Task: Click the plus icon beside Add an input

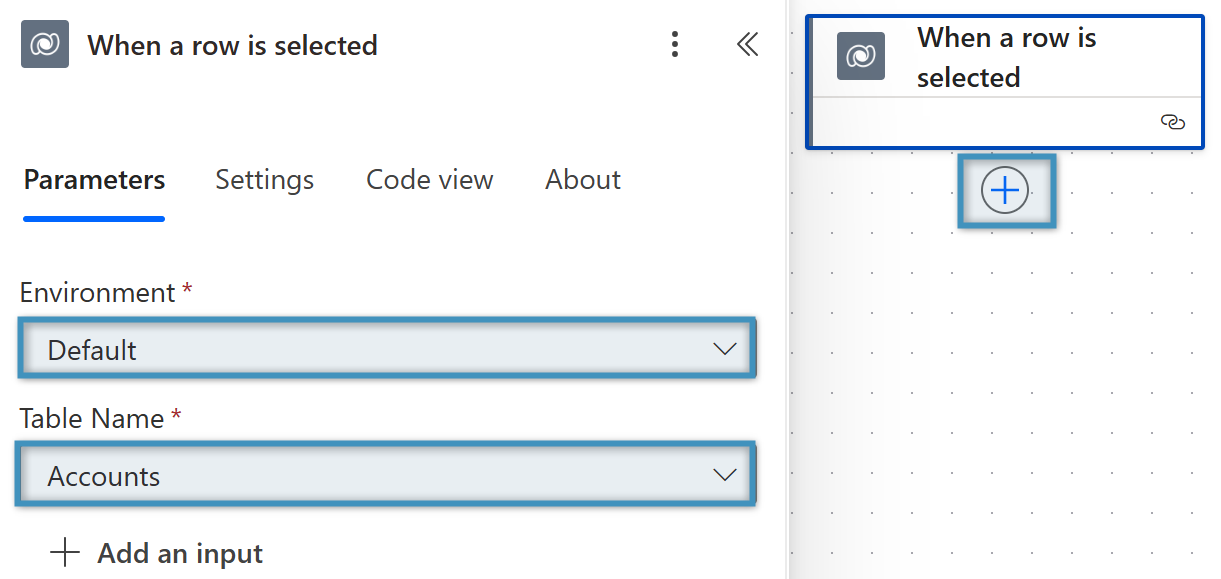Action: coord(65,553)
